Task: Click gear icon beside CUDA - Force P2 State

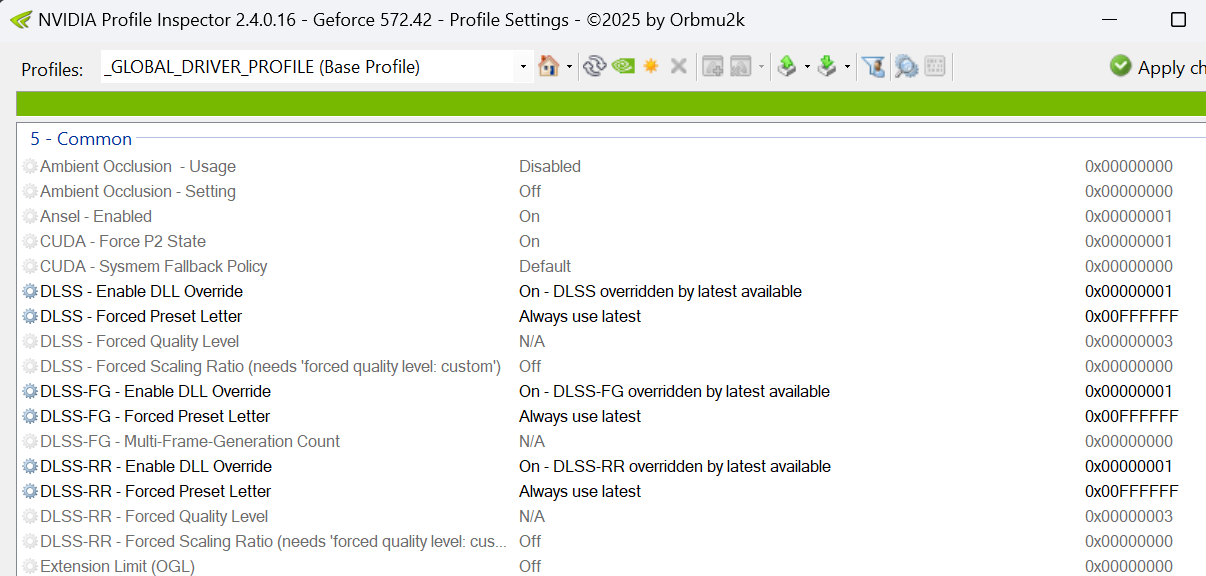Action: coord(30,242)
